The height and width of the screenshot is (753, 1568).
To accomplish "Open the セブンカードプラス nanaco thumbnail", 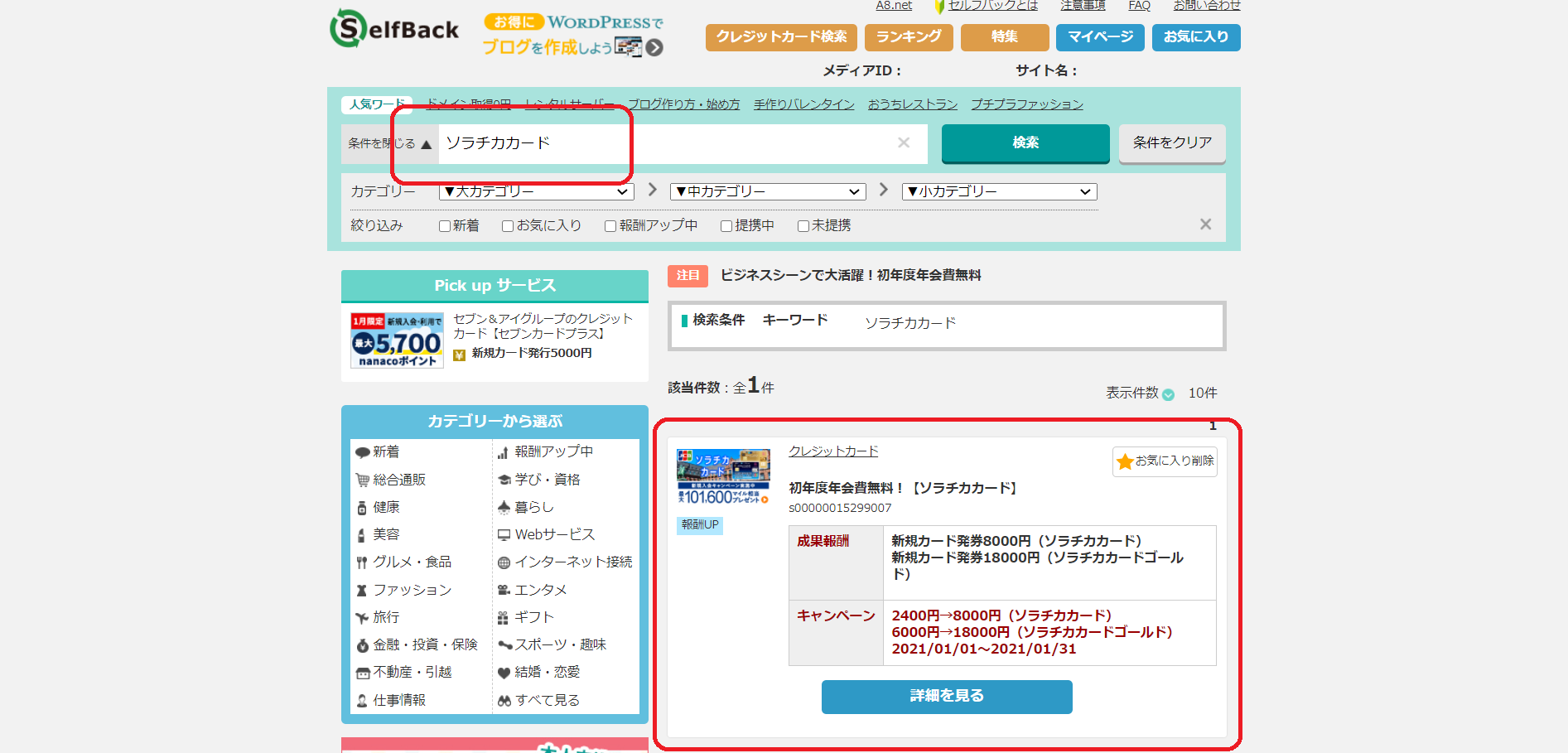I will coord(397,340).
